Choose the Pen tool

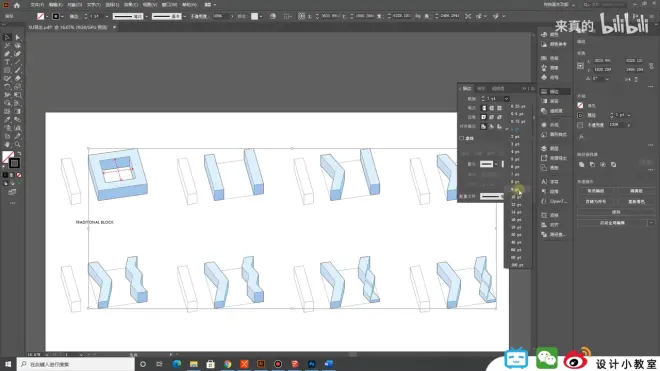click(x=7, y=54)
